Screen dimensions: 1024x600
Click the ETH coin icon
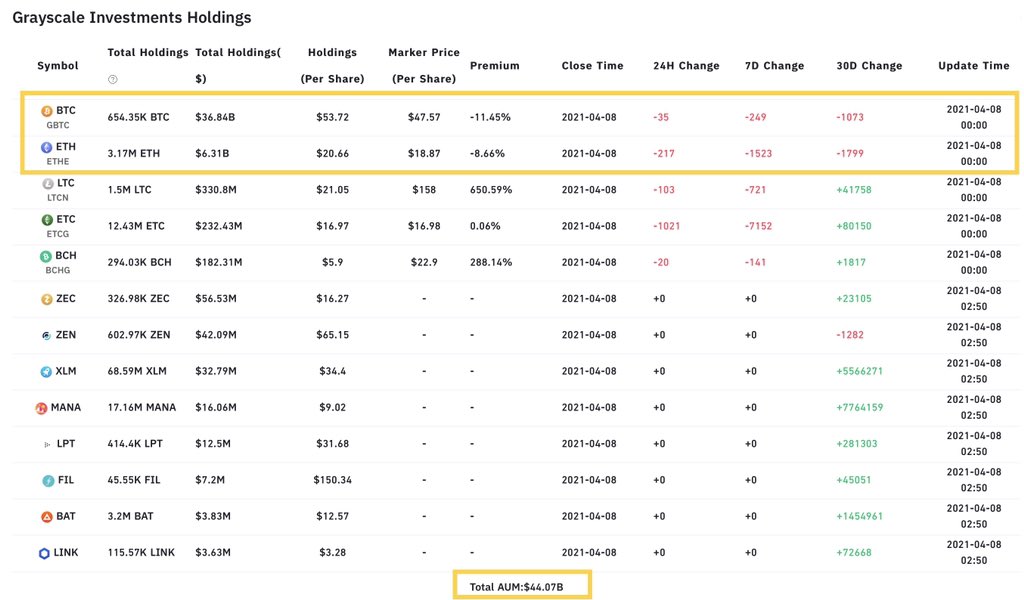coord(46,148)
